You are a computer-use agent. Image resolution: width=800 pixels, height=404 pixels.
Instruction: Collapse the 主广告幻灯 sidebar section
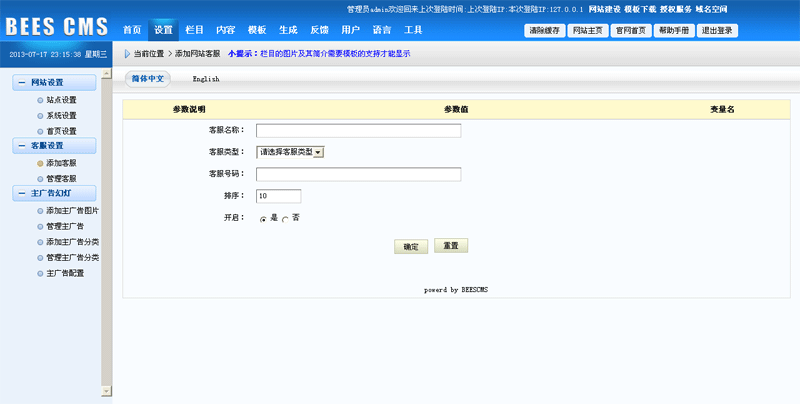[x=54, y=193]
